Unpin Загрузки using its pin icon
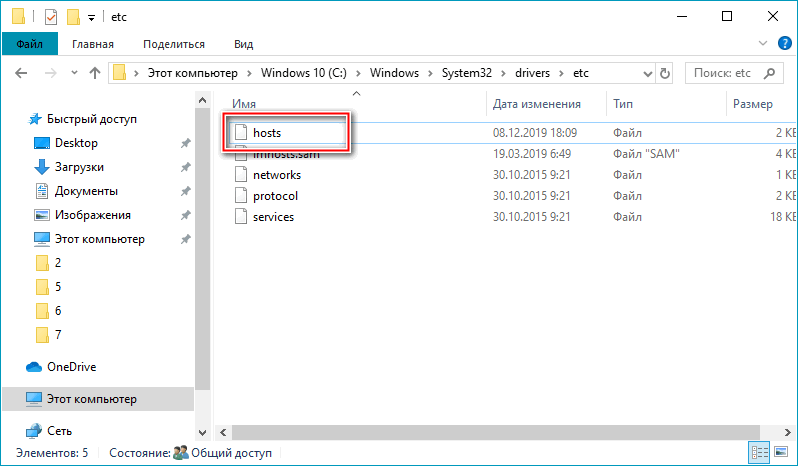Screen dimensions: 798x466 point(185,167)
